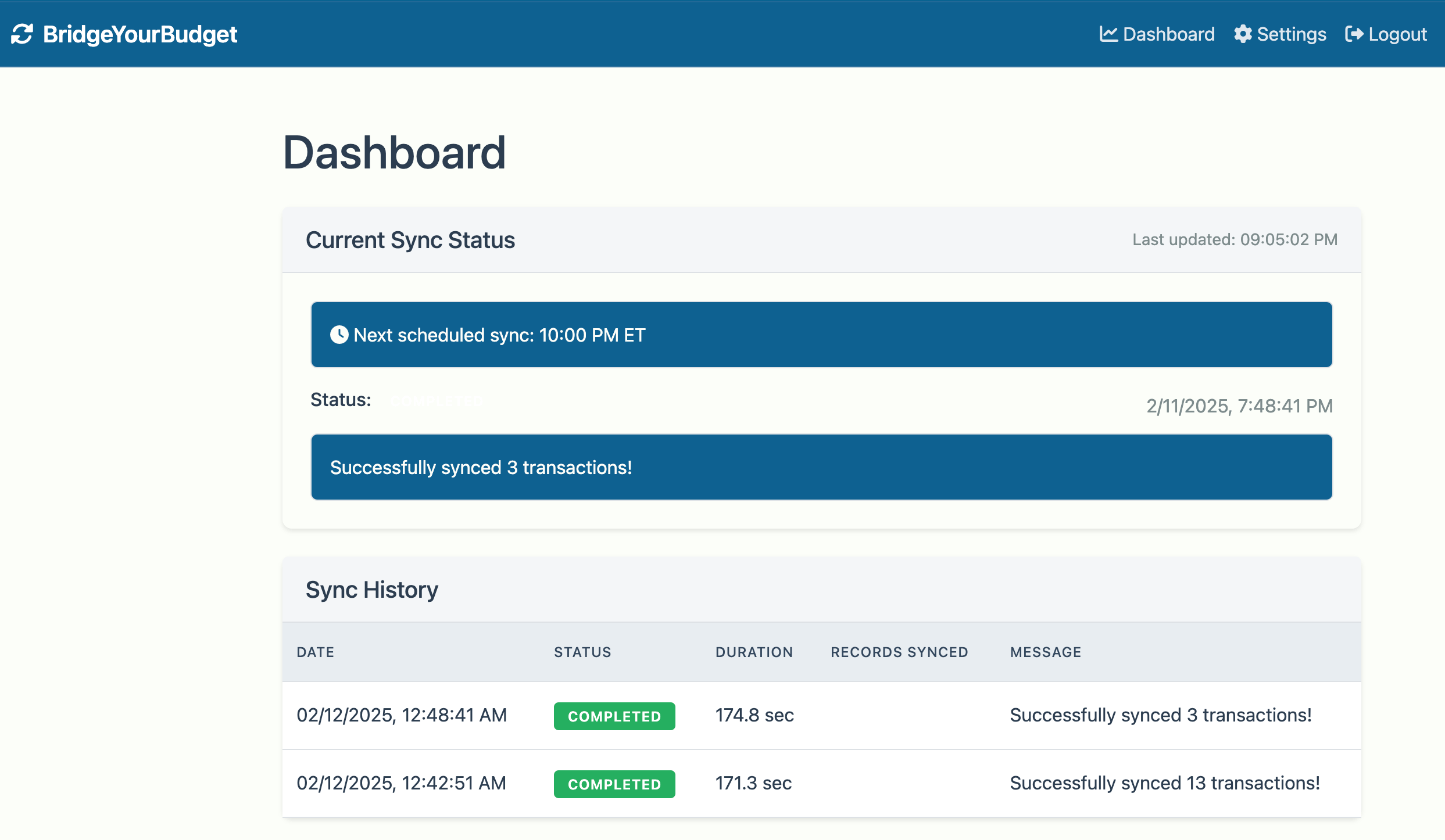Viewport: 1445px width, 840px height.
Task: Click the Dashboard page heading
Action: (x=394, y=153)
